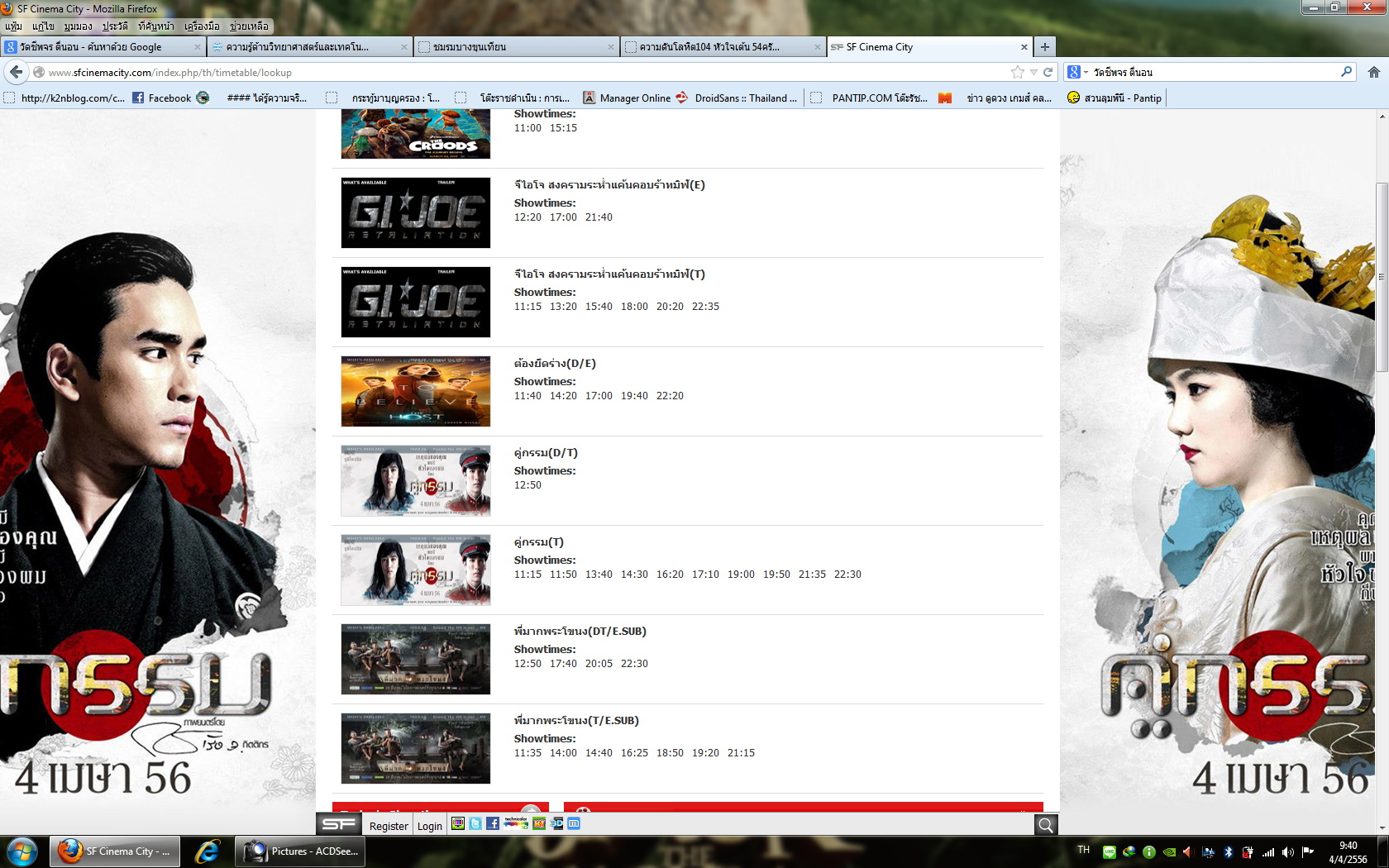Click the Firefox back arrow button
1389x868 pixels.
[x=17, y=72]
